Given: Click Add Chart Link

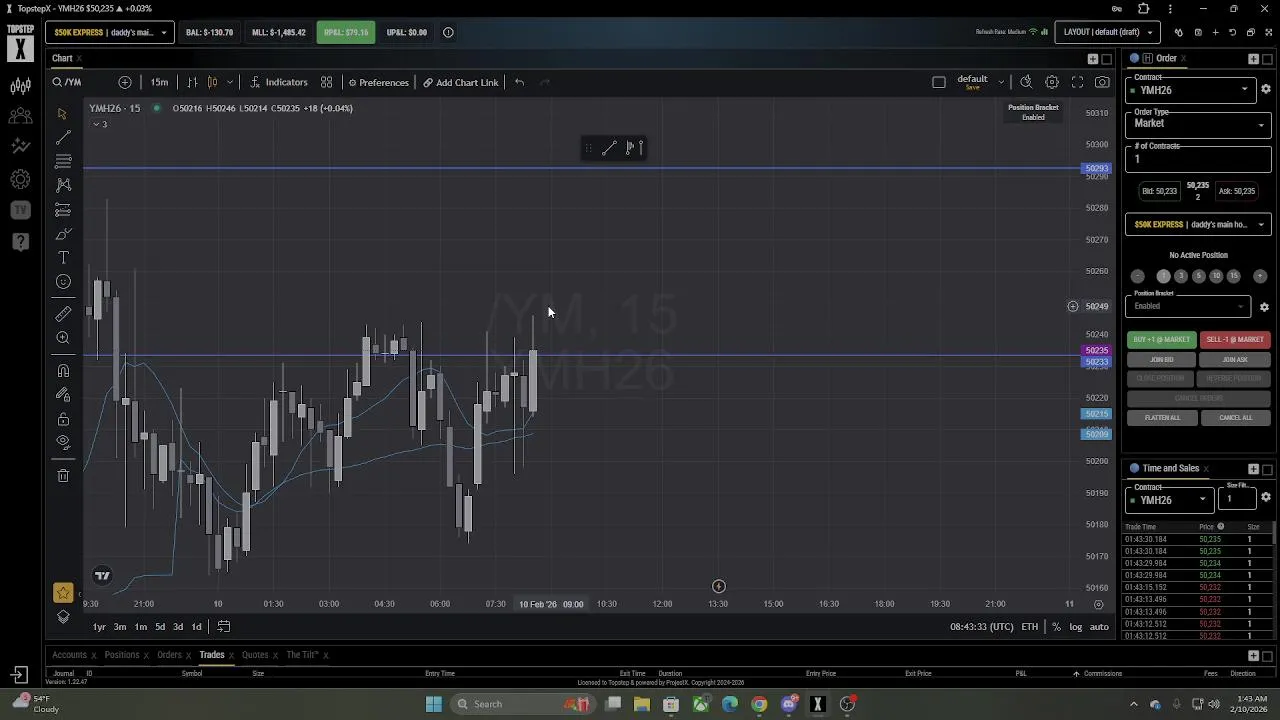Looking at the screenshot, I should coord(460,82).
